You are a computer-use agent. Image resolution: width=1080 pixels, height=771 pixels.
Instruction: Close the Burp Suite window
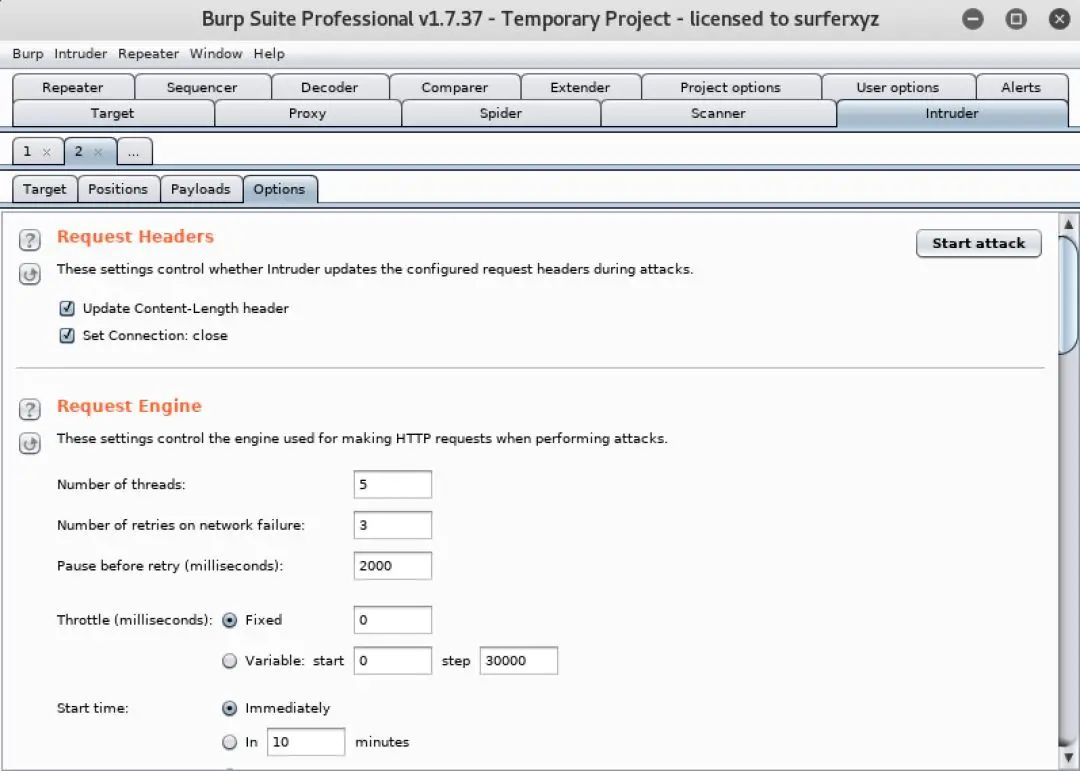coord(1059,19)
